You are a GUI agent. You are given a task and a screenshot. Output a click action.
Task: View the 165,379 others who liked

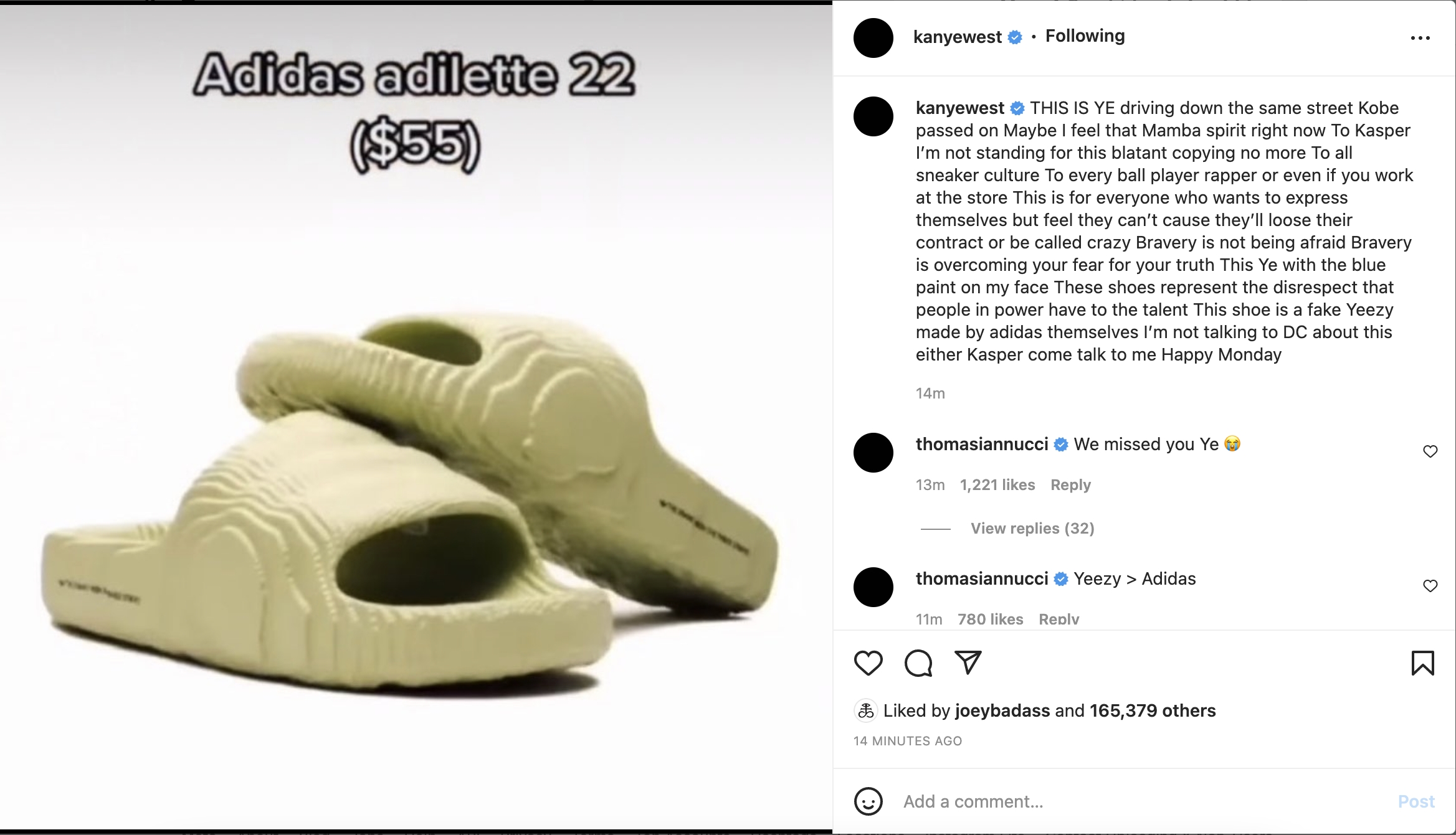pyautogui.click(x=1153, y=710)
